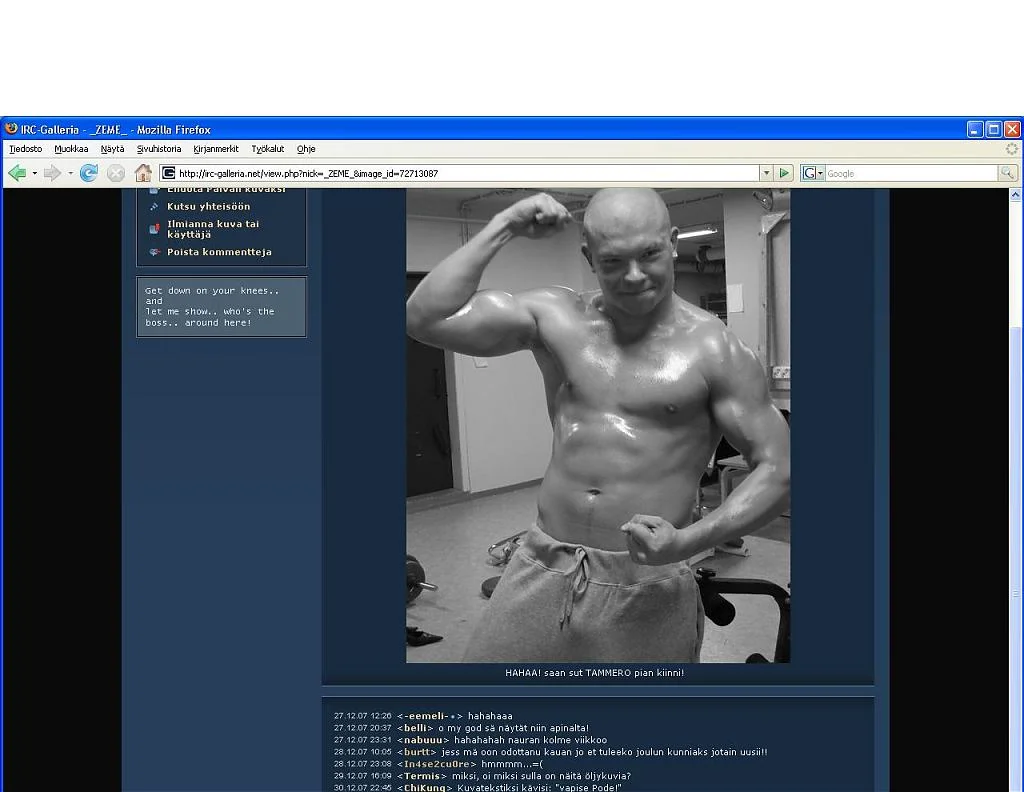
Task: Go to the Home page icon
Action: click(143, 173)
